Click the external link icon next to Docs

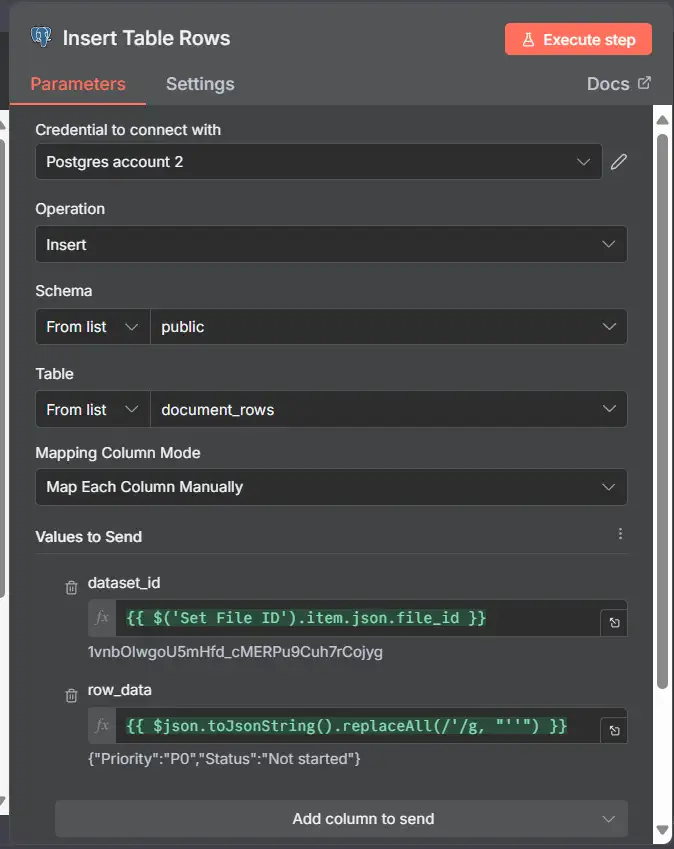click(645, 83)
